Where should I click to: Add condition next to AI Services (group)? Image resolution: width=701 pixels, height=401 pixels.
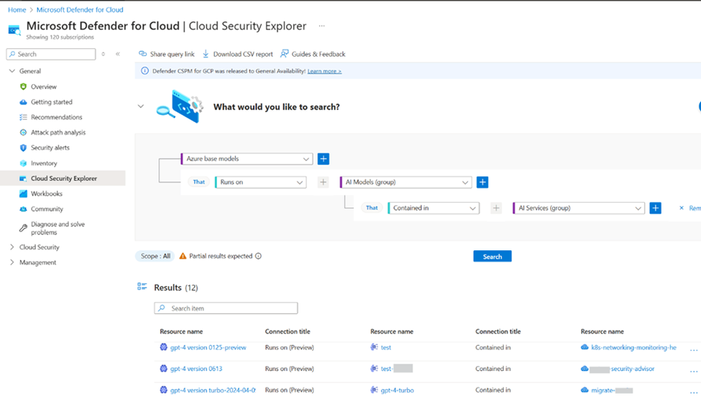tap(655, 208)
